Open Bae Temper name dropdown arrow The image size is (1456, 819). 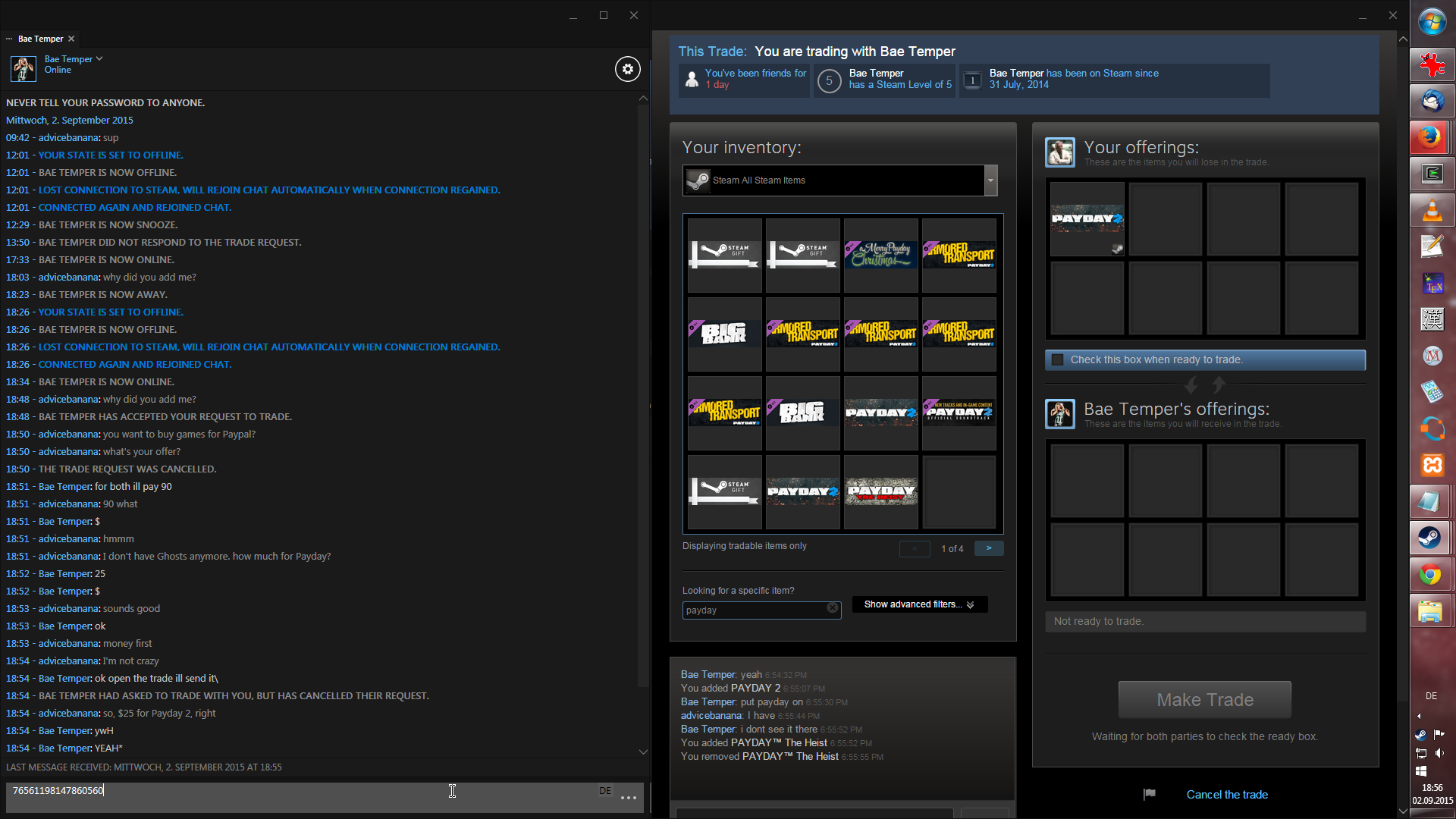99,58
